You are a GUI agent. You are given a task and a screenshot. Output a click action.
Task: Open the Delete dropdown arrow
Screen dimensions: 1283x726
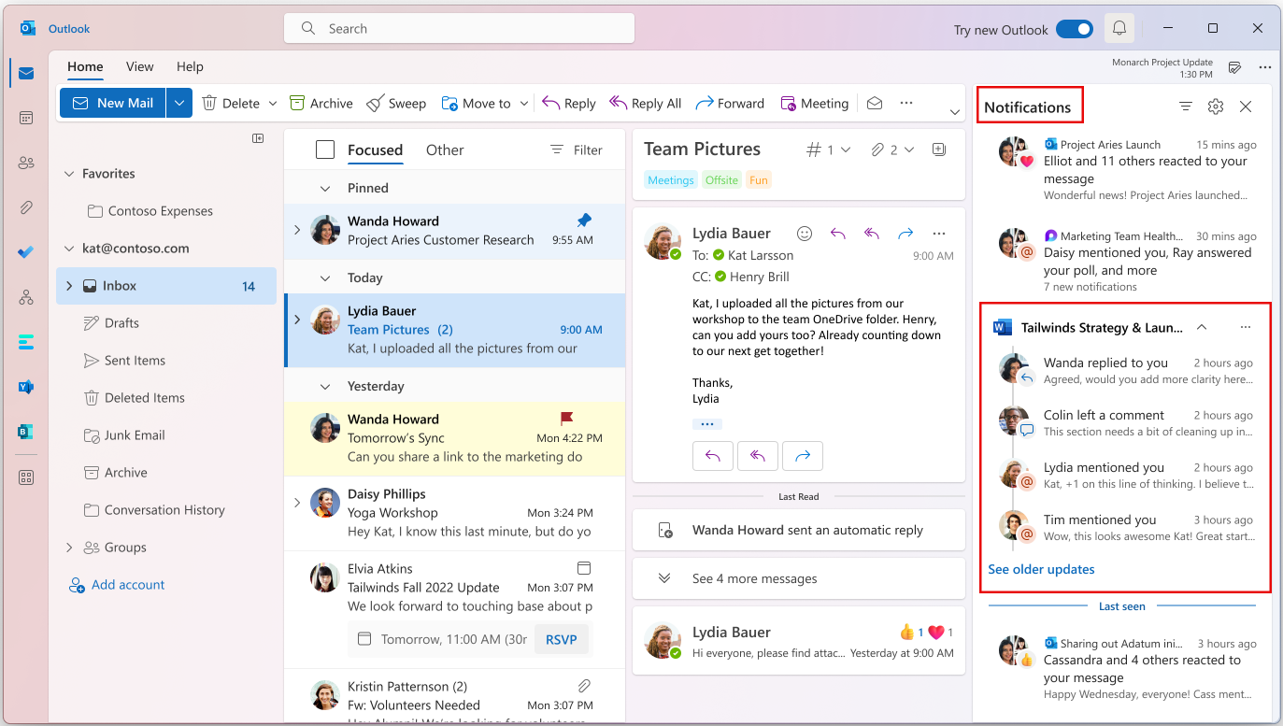tap(271, 104)
